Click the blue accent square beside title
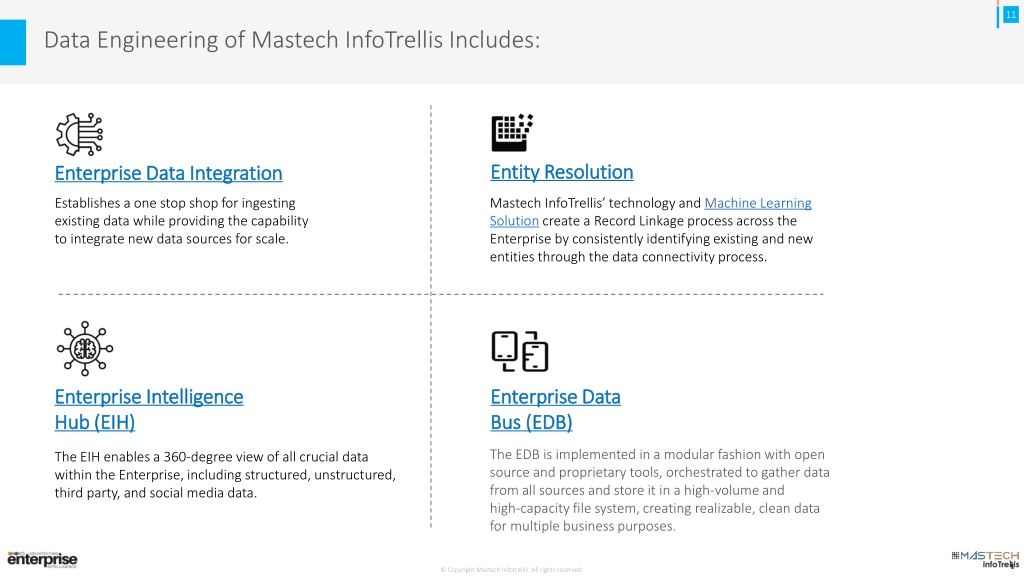The width and height of the screenshot is (1024, 576). point(13,42)
